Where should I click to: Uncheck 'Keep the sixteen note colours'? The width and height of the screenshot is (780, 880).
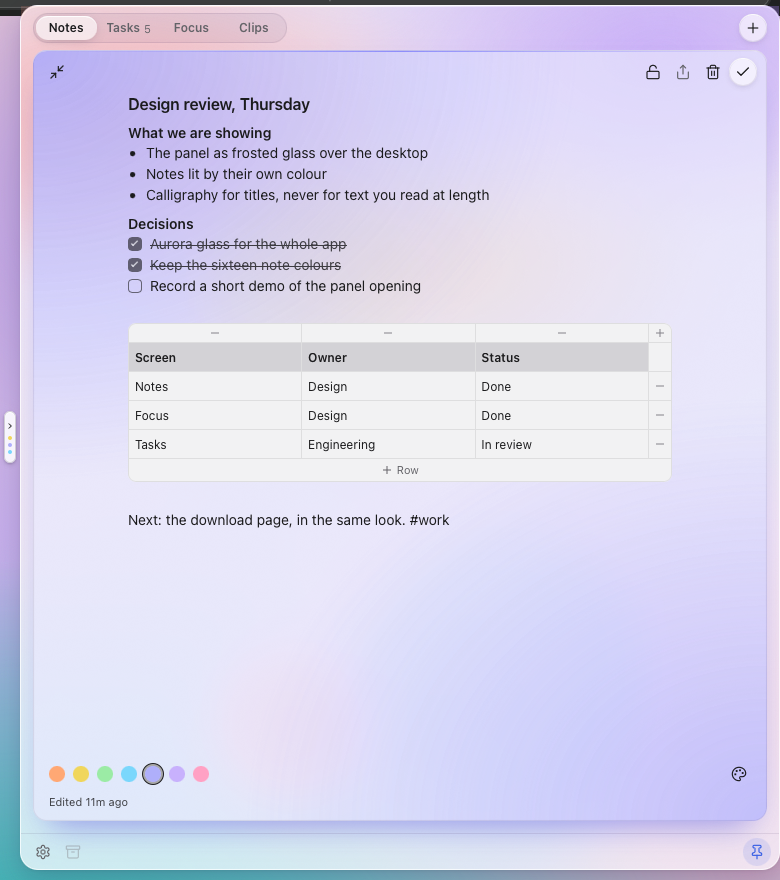[x=135, y=265]
